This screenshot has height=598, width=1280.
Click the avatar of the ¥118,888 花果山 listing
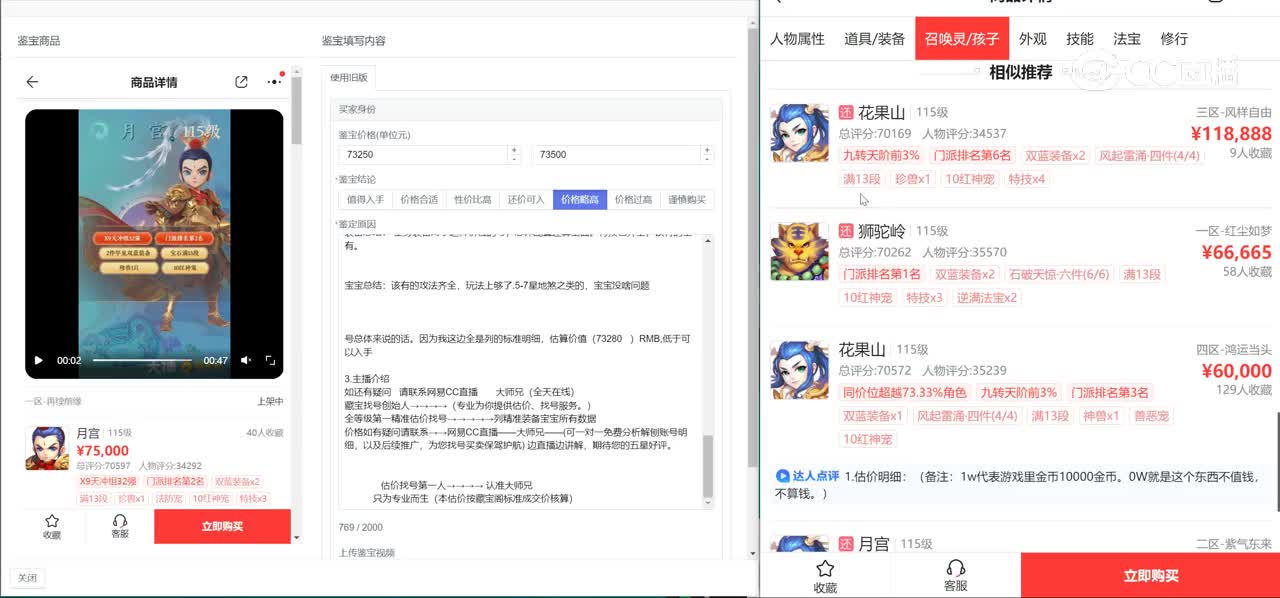coord(799,133)
